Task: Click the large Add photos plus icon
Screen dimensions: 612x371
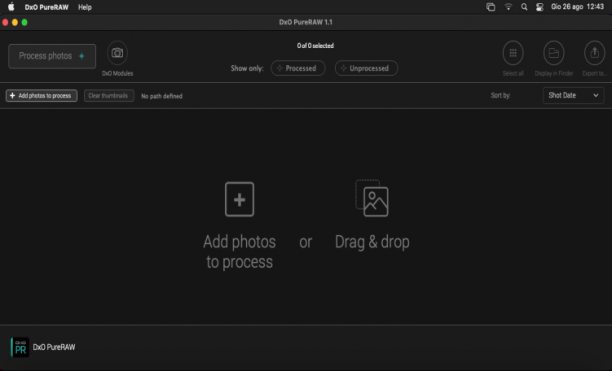Action: click(x=239, y=199)
